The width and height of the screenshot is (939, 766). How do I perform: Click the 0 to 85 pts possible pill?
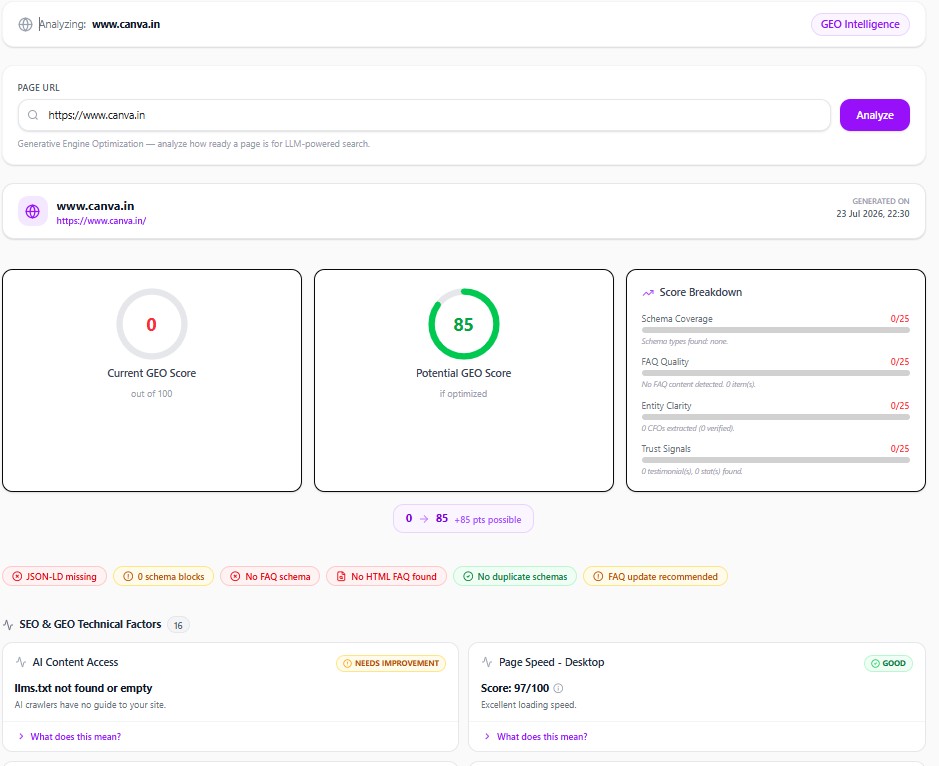click(x=463, y=519)
